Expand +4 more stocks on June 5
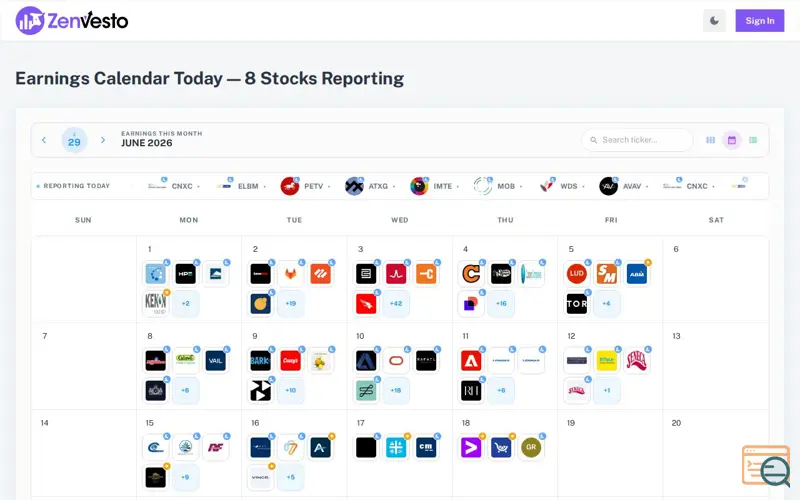 click(607, 304)
